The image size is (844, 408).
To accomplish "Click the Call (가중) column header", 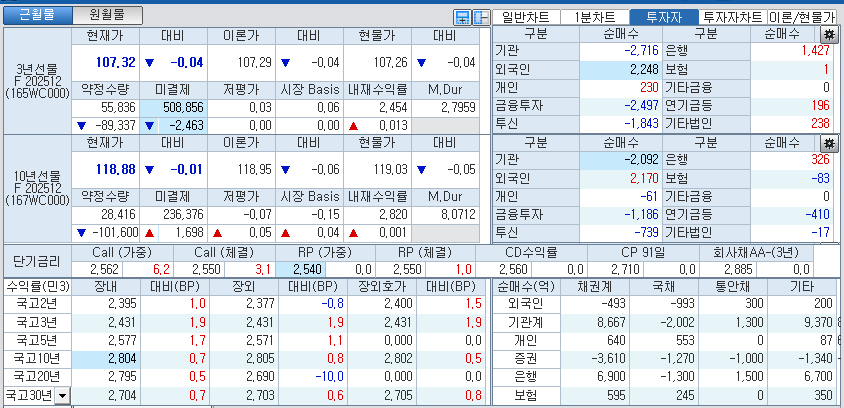I will 122,252.
